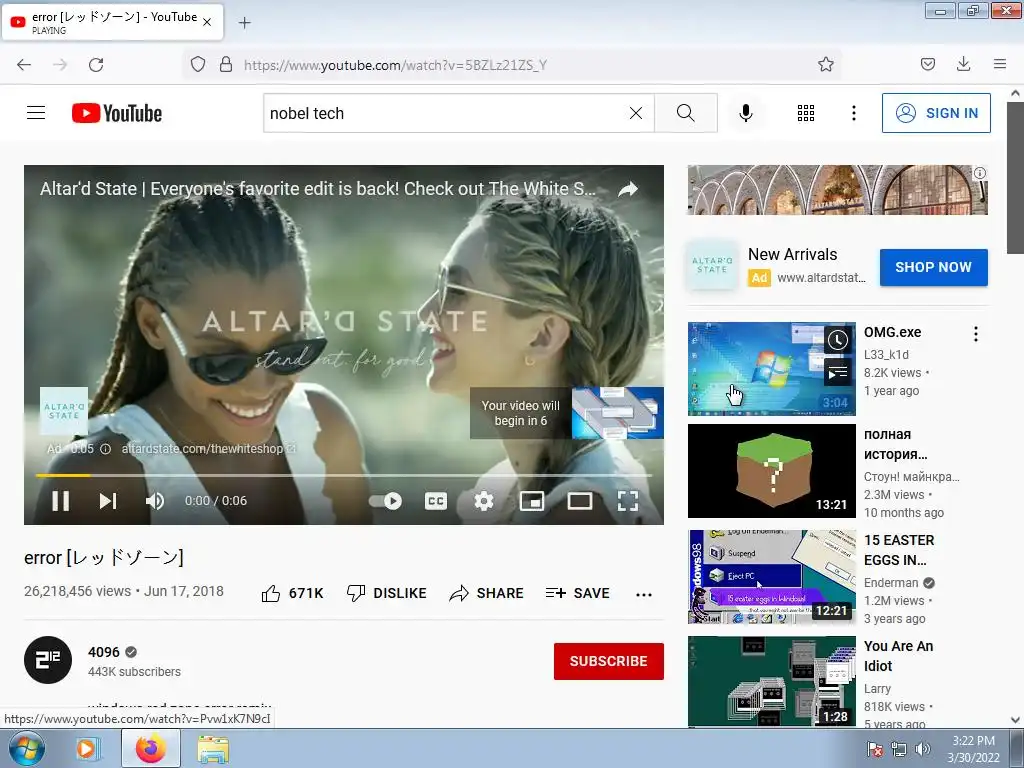The height and width of the screenshot is (768, 1024).
Task: Mute the video volume
Action: (x=155, y=501)
